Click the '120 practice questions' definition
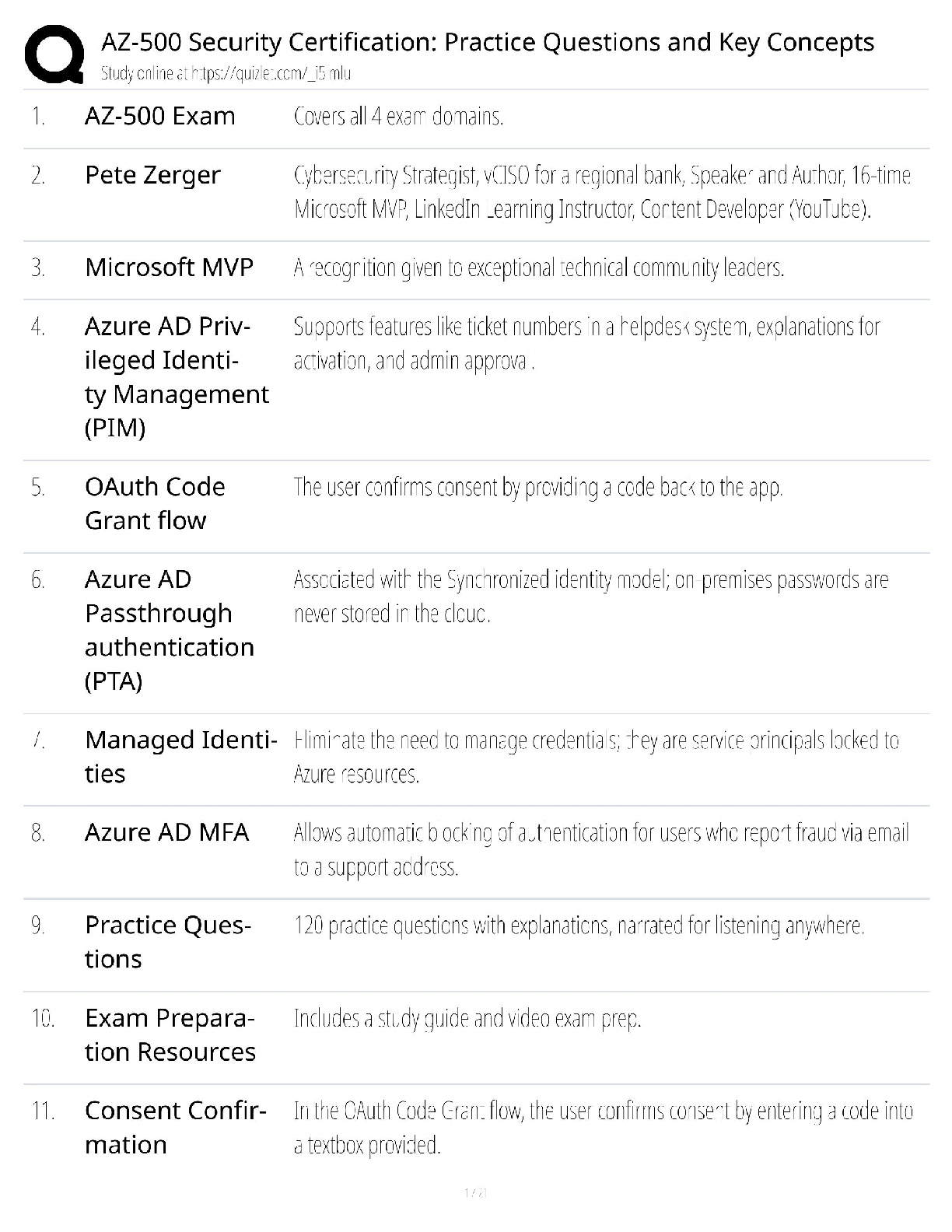Viewport: 952px width, 1232px height. tap(579, 926)
